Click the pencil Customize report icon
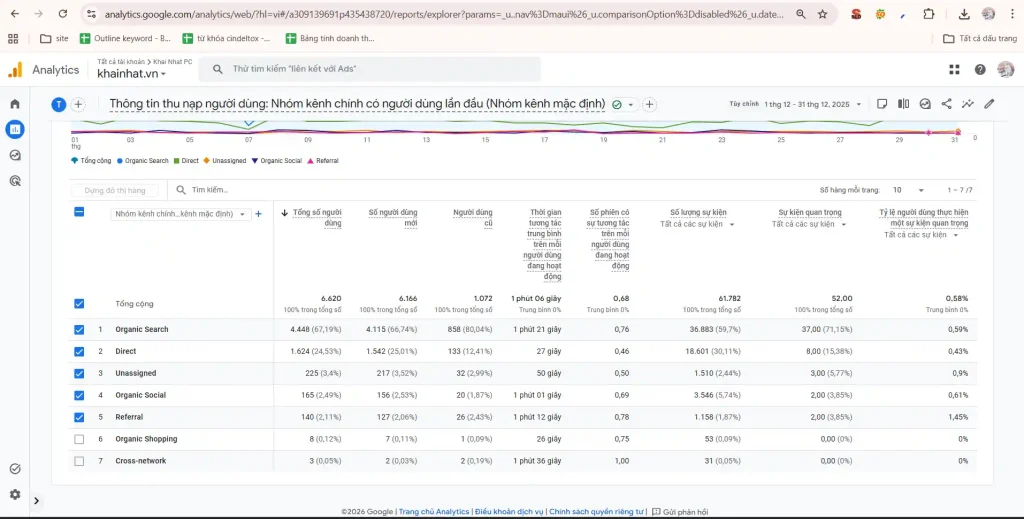 tap(989, 104)
